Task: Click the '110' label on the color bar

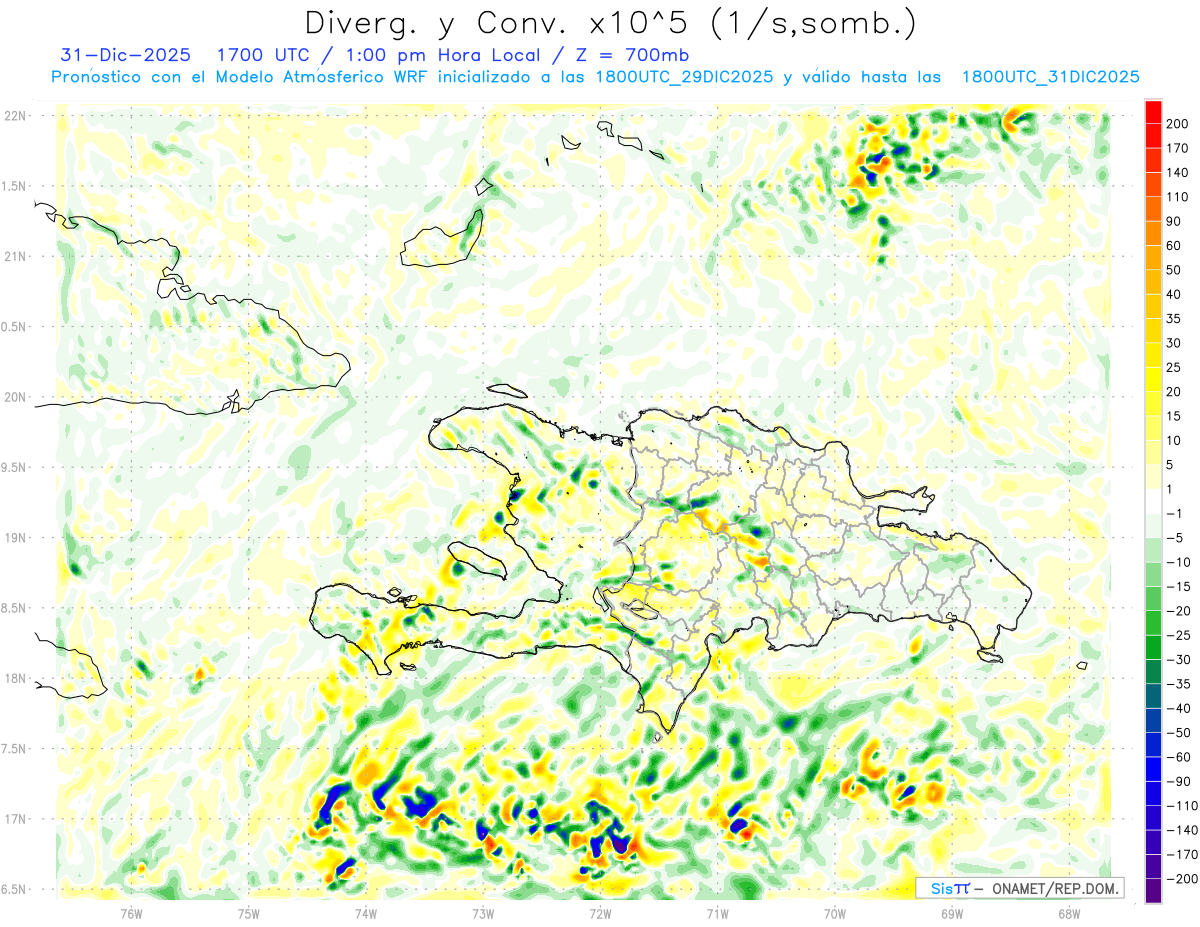Action: (x=1178, y=197)
